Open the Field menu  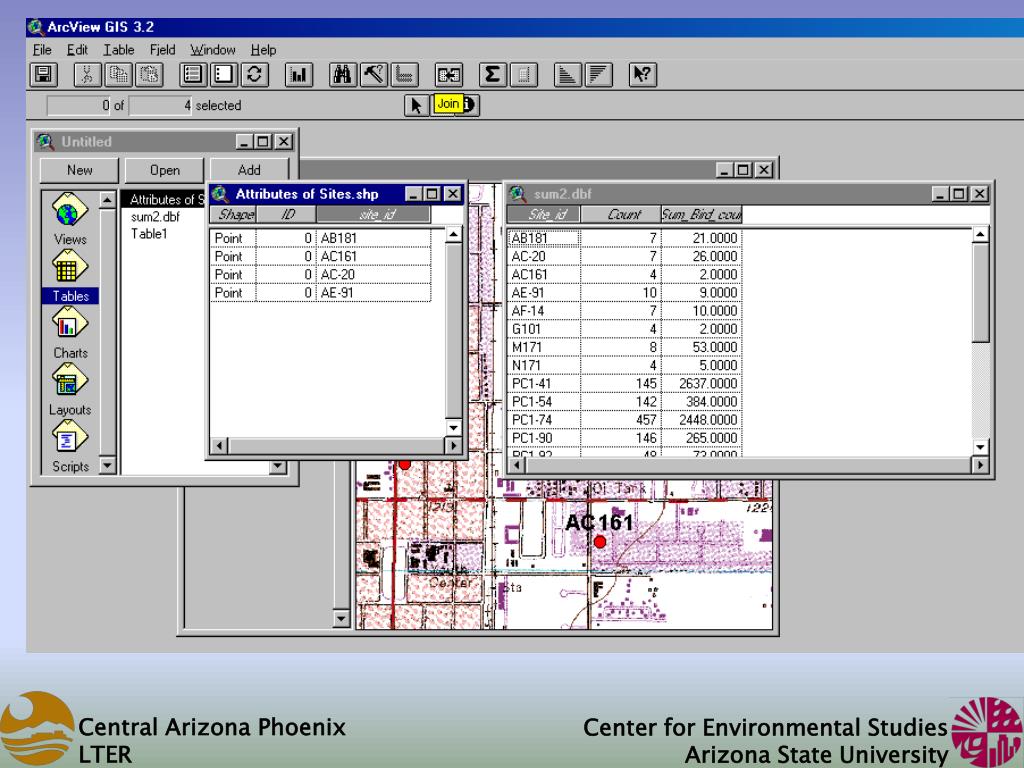[x=162, y=50]
